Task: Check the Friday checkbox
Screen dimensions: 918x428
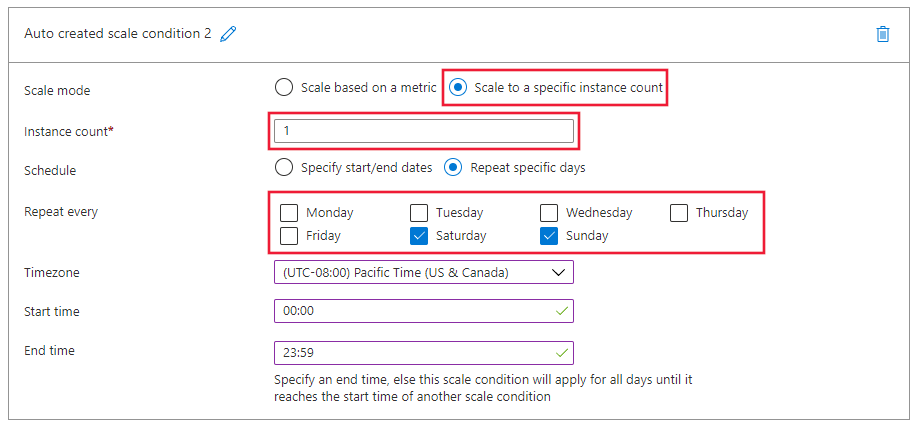Action: (x=289, y=236)
